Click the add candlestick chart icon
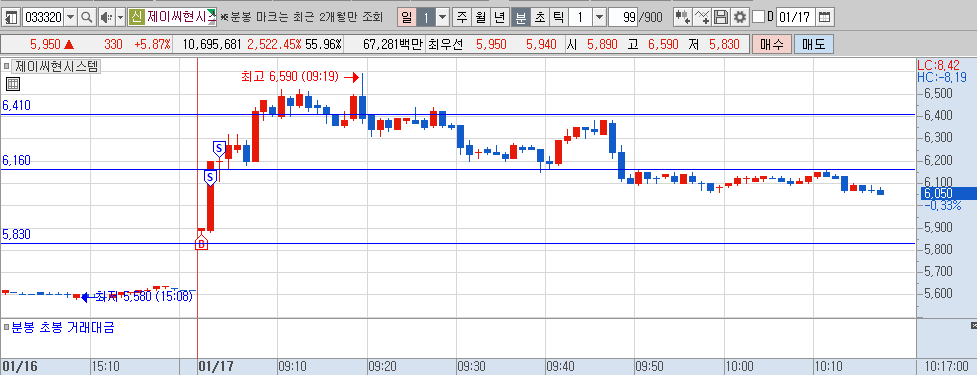This screenshot has width=977, height=375. pyautogui.click(x=683, y=17)
